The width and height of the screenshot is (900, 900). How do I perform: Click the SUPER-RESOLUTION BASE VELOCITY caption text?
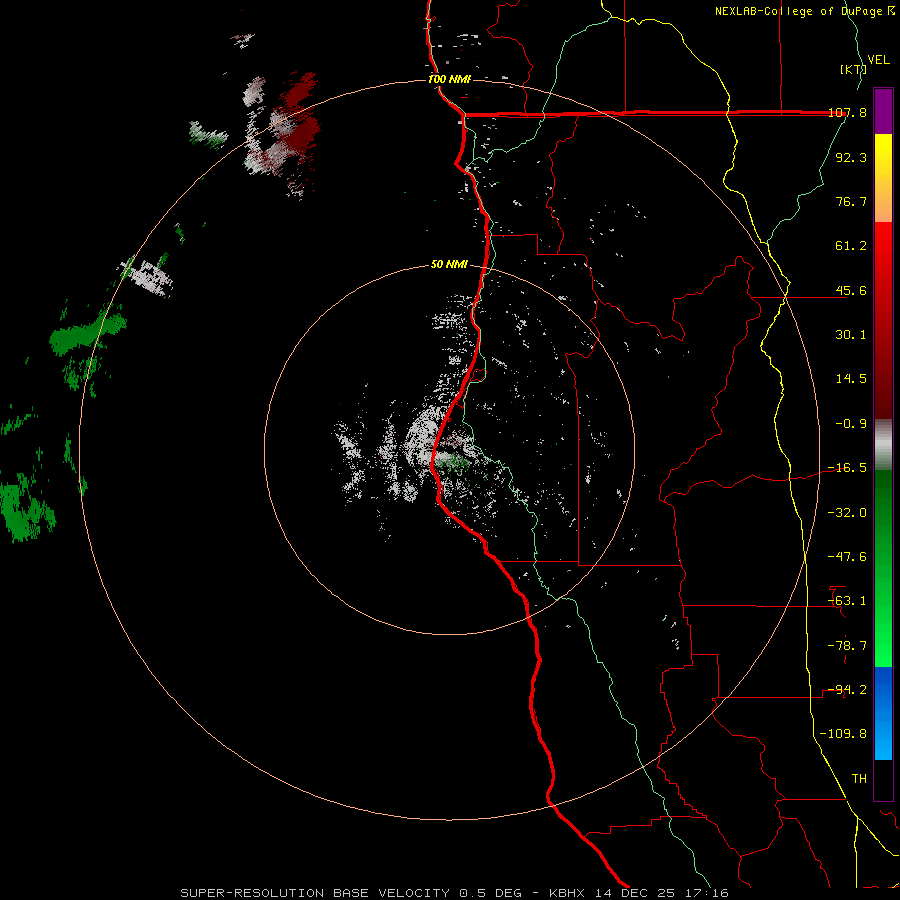315,893
